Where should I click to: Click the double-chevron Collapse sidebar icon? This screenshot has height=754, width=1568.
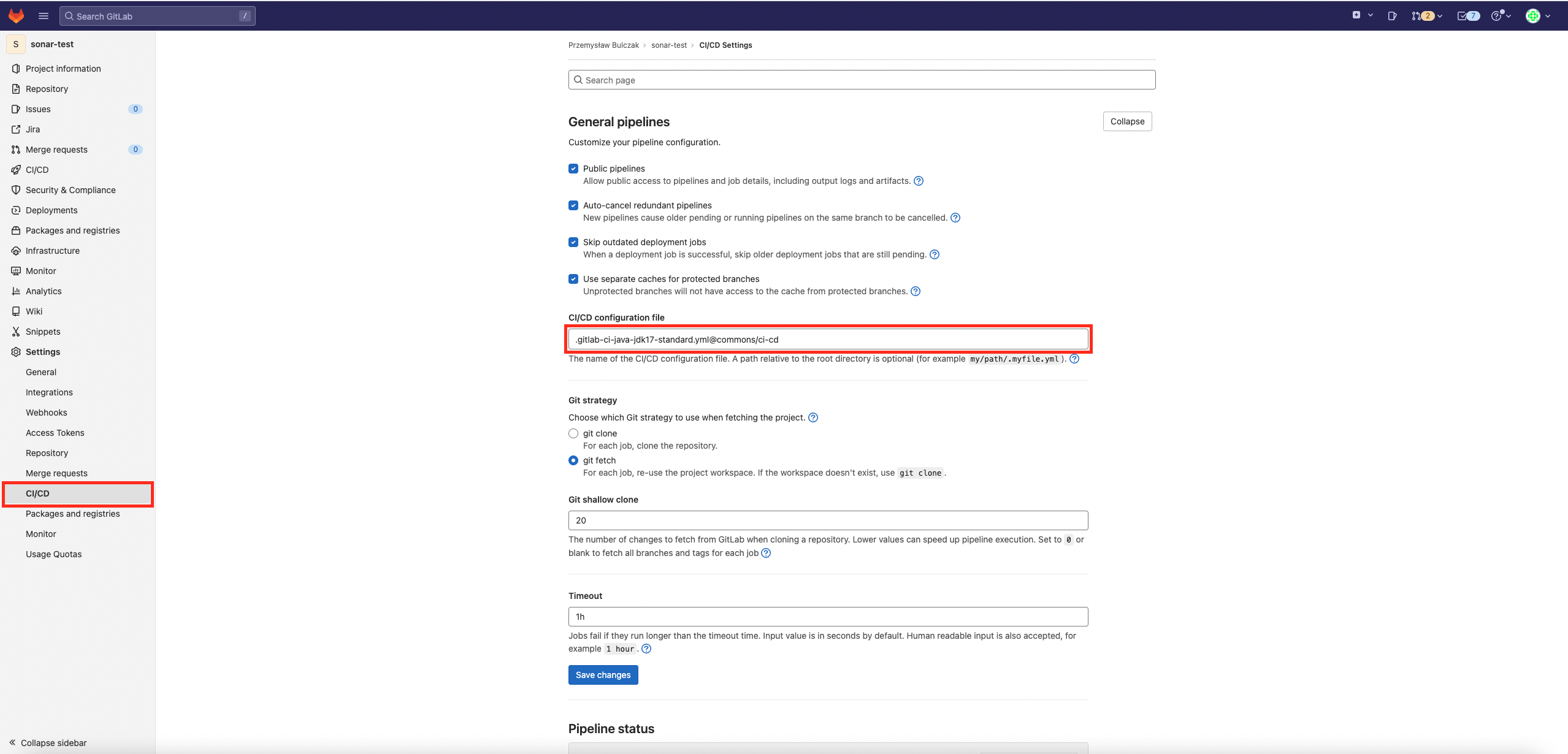[x=12, y=742]
